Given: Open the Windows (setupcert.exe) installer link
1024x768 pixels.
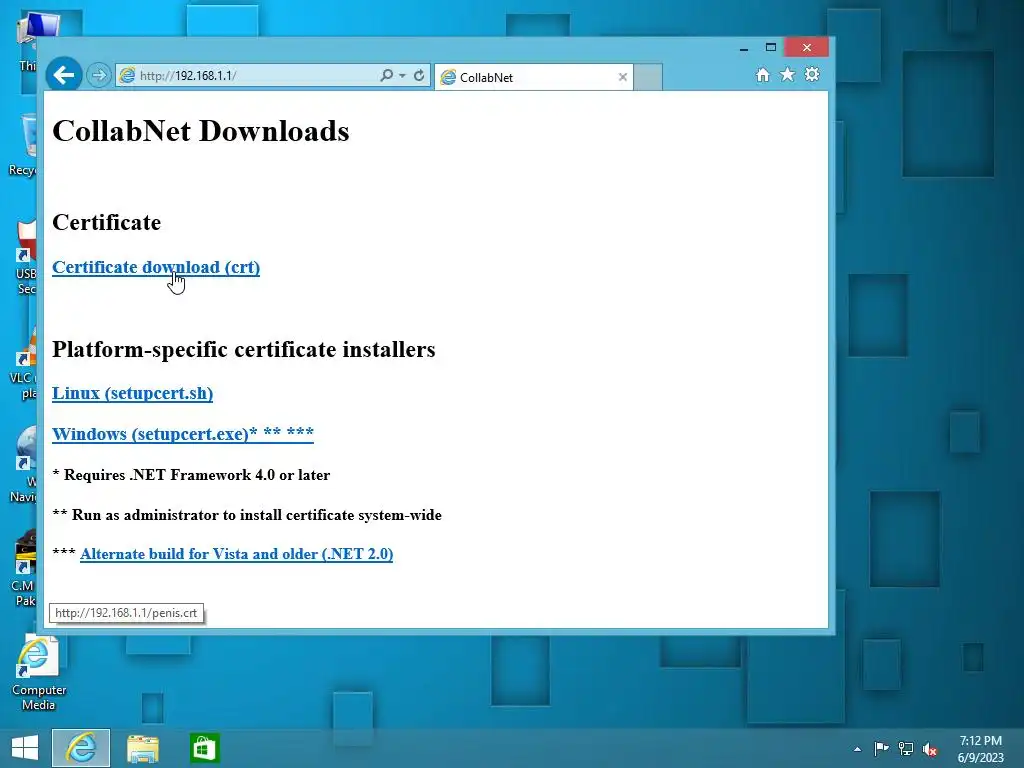Looking at the screenshot, I should coord(183,434).
